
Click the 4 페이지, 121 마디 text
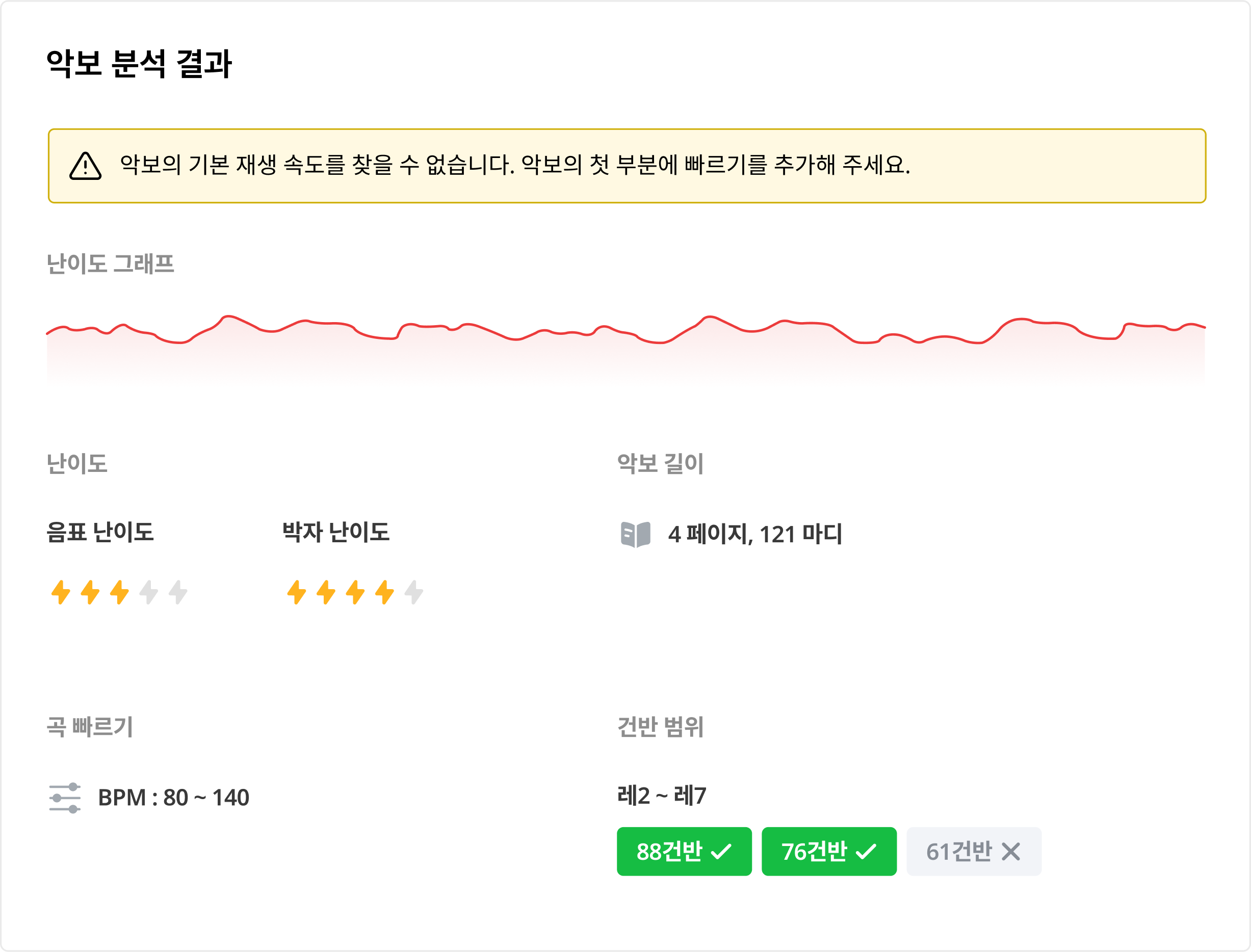(755, 535)
